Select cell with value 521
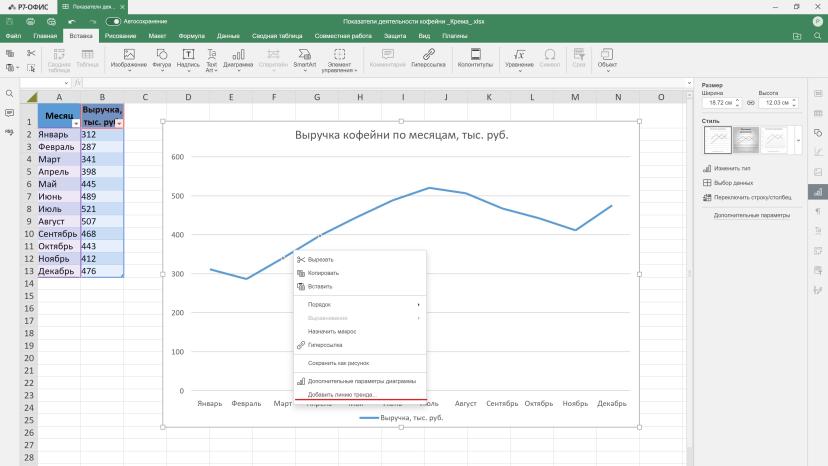The image size is (828, 466). point(102,209)
